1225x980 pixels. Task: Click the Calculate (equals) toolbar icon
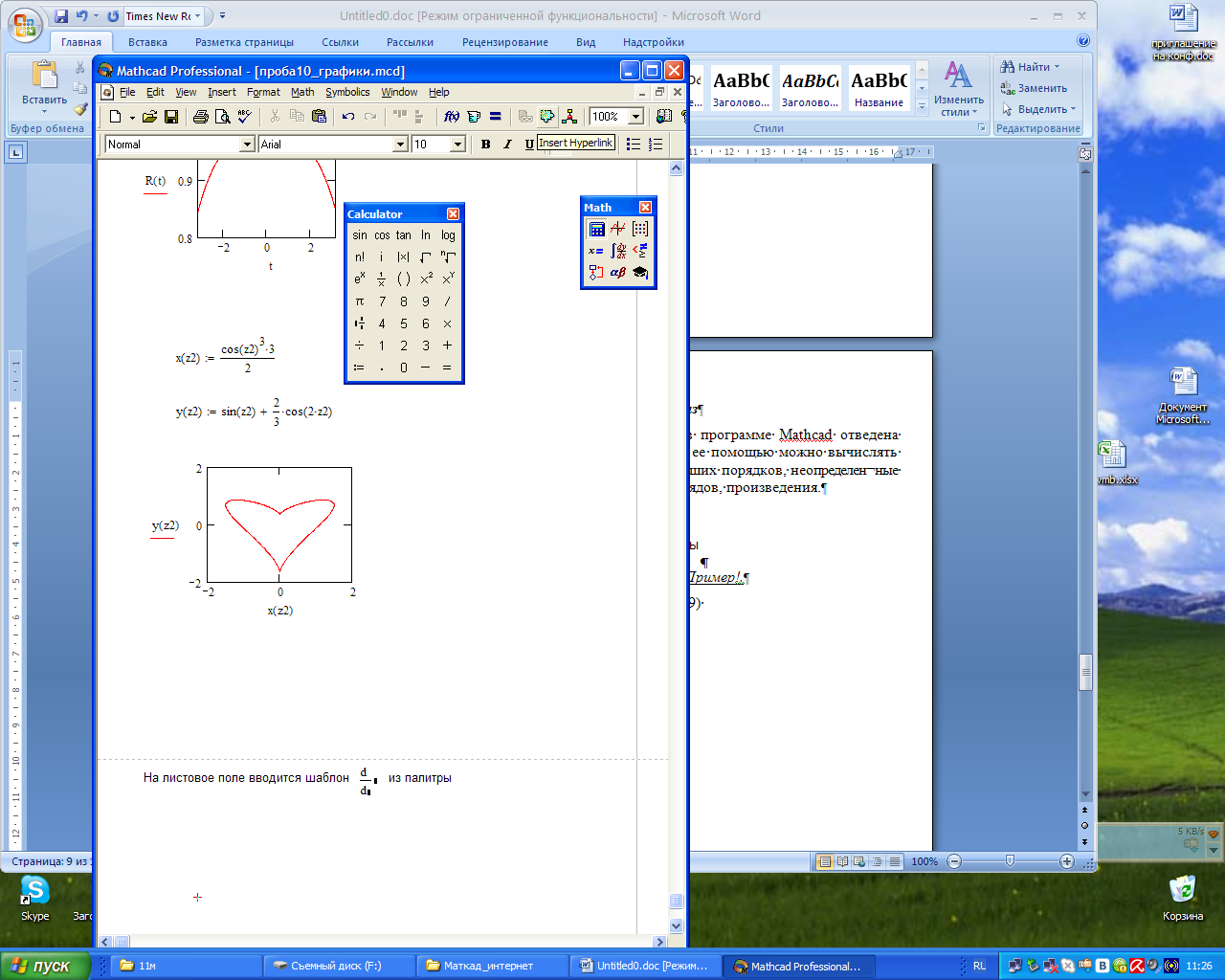(495, 117)
